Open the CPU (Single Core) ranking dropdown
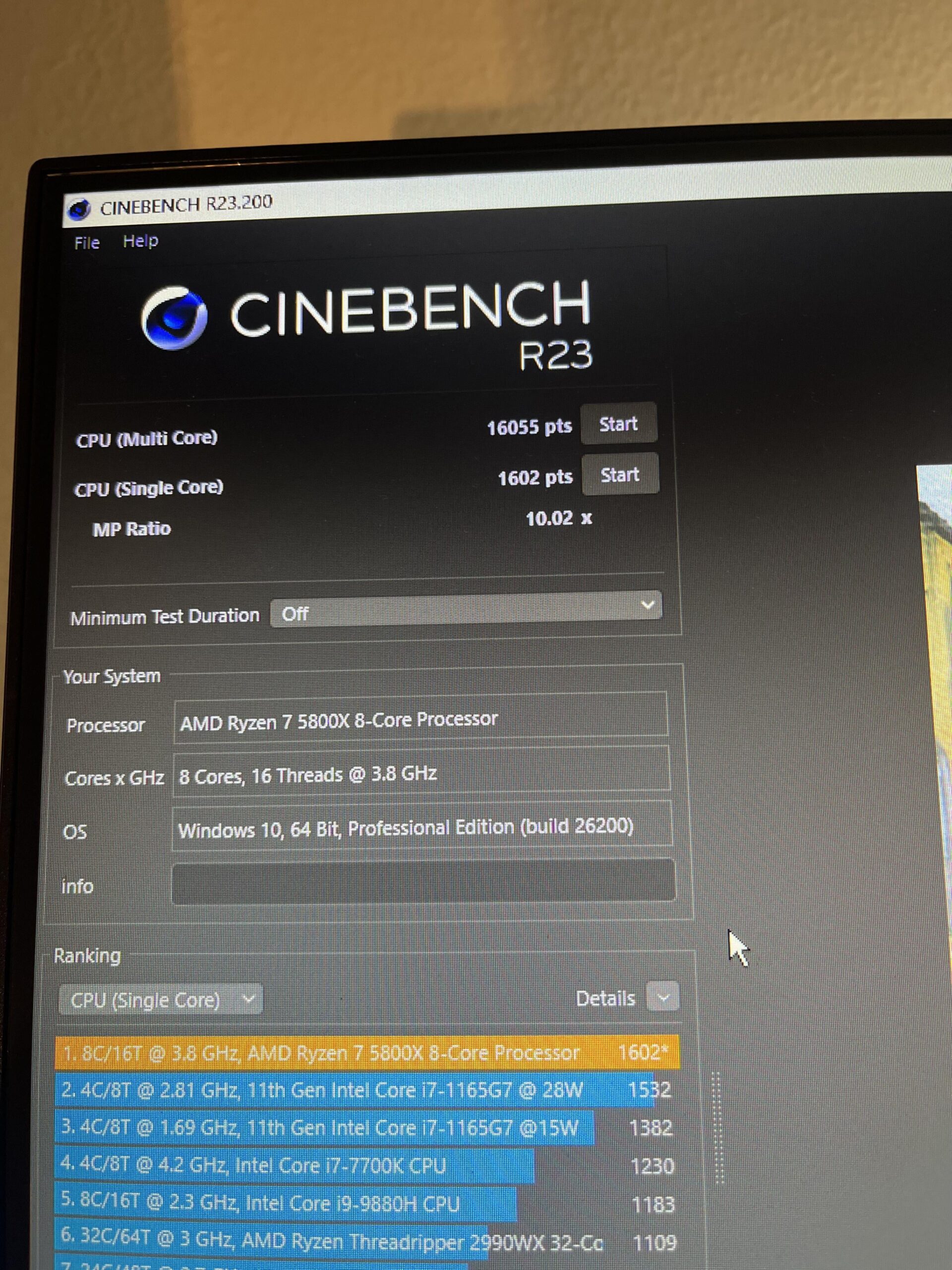952x1270 pixels. coord(160,1000)
